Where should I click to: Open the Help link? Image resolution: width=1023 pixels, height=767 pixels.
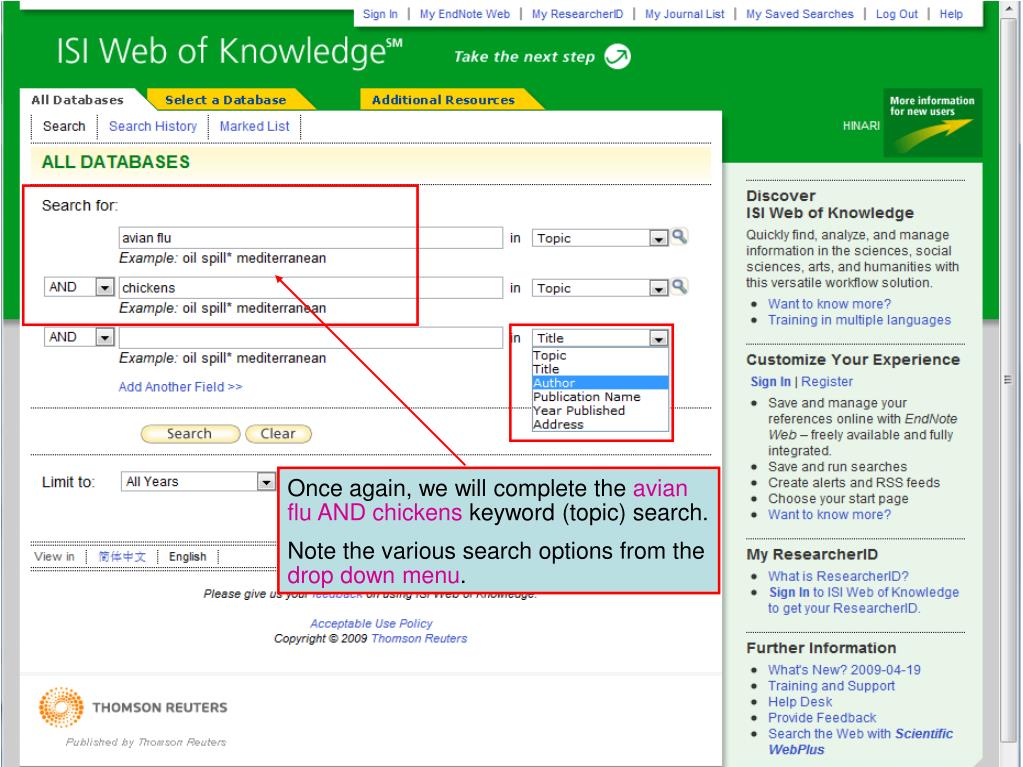click(x=951, y=14)
